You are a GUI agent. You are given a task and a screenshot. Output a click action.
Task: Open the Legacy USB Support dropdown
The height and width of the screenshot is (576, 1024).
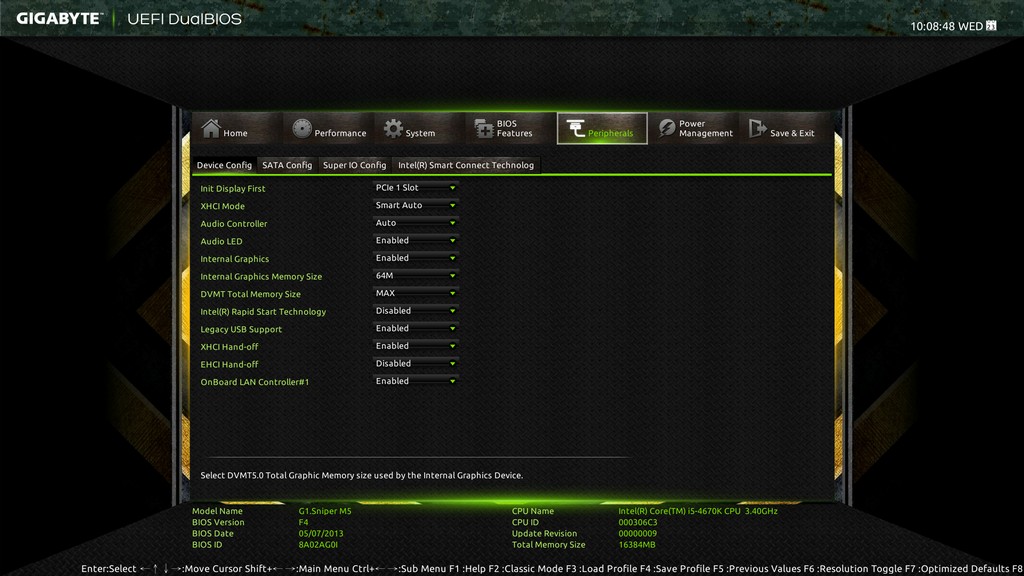[415, 328]
